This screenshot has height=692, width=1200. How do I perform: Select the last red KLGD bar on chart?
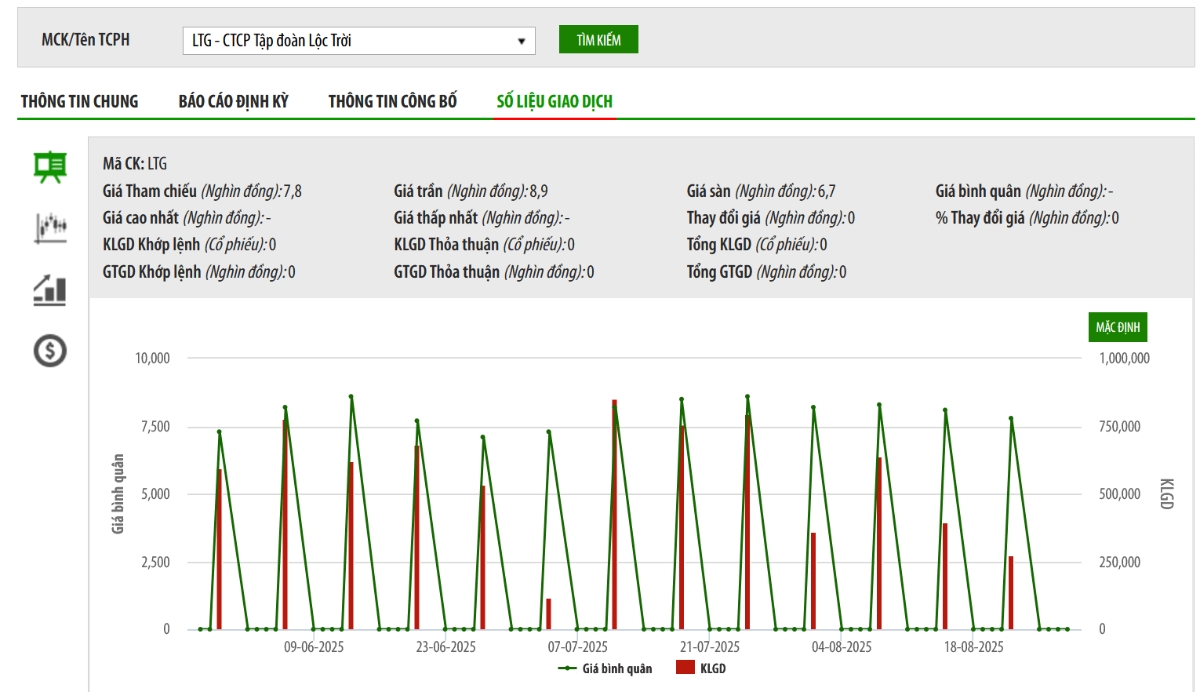[x=1011, y=592]
